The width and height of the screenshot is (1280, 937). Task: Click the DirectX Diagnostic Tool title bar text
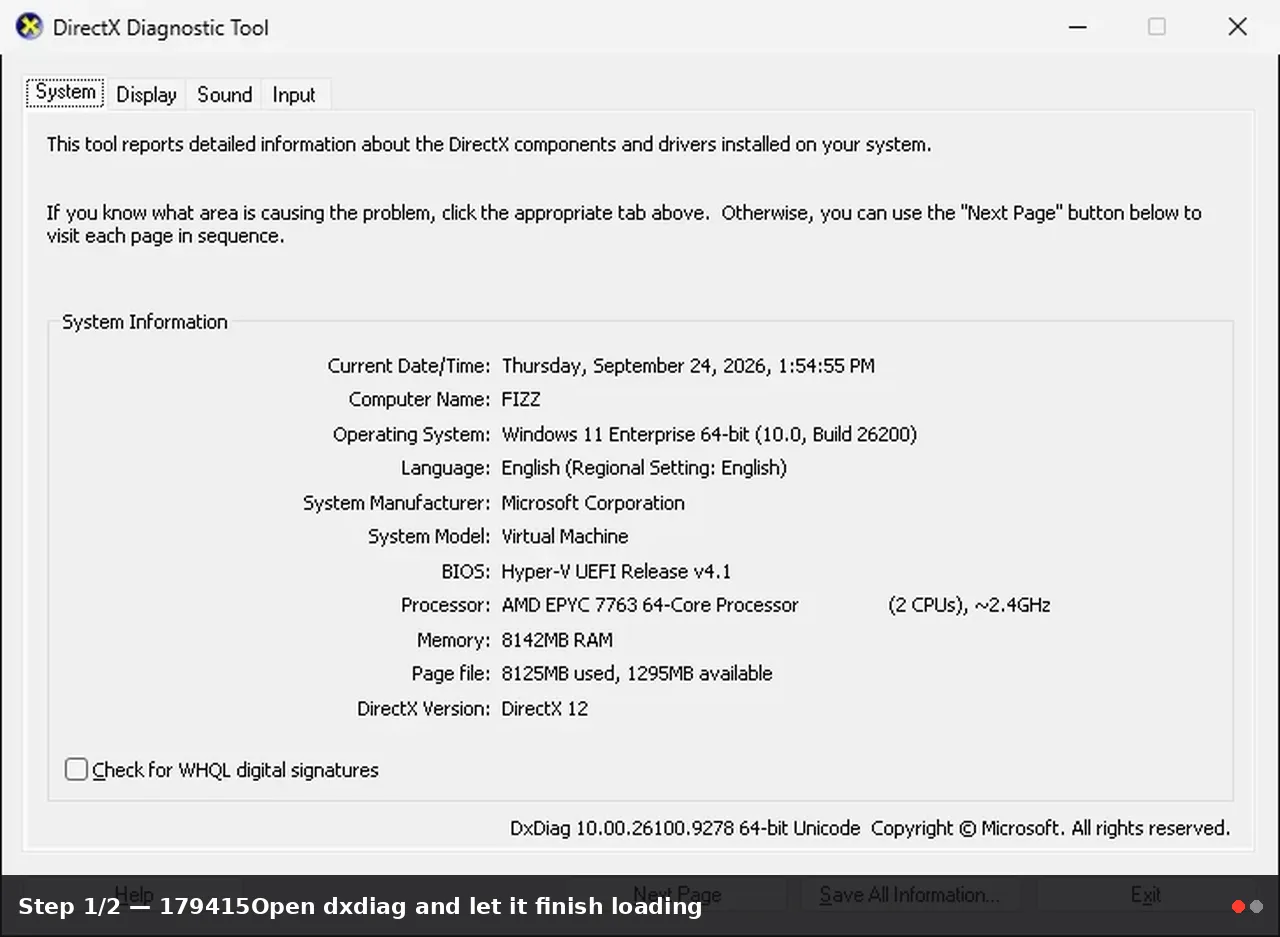161,28
